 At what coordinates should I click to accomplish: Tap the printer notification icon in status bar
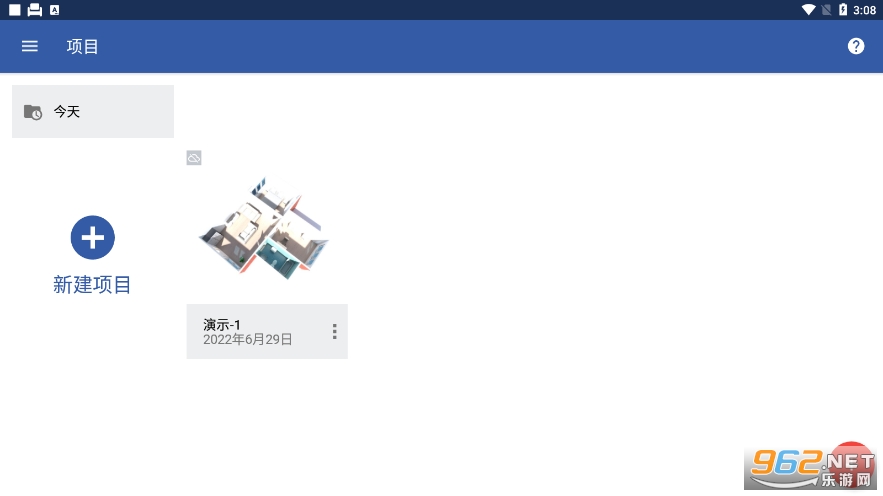pos(34,10)
